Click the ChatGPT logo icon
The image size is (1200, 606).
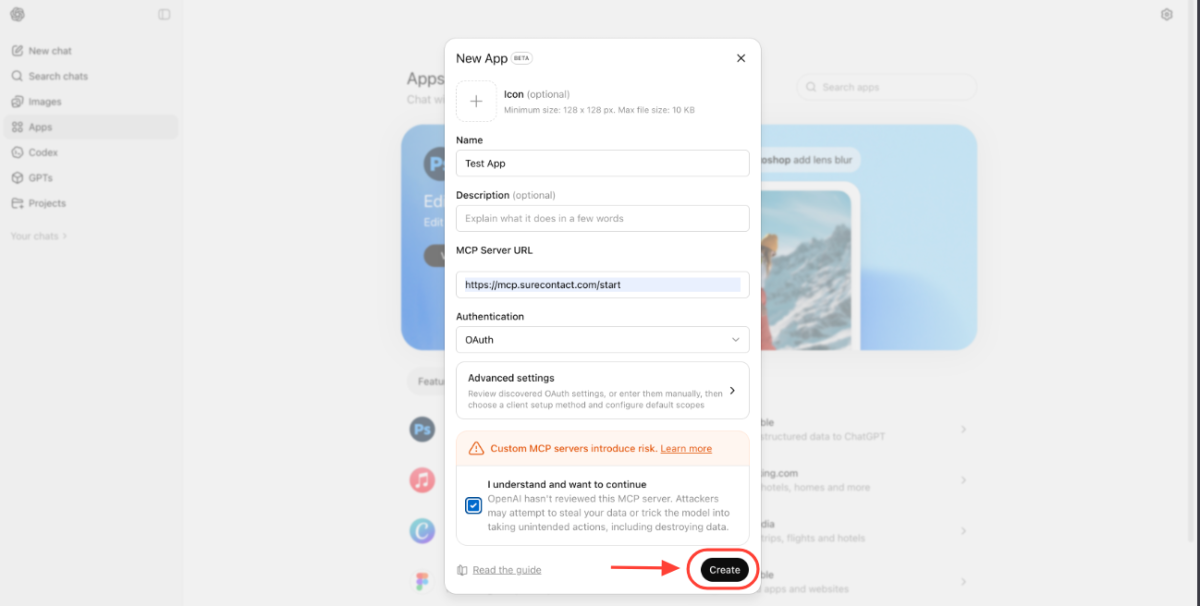point(17,14)
